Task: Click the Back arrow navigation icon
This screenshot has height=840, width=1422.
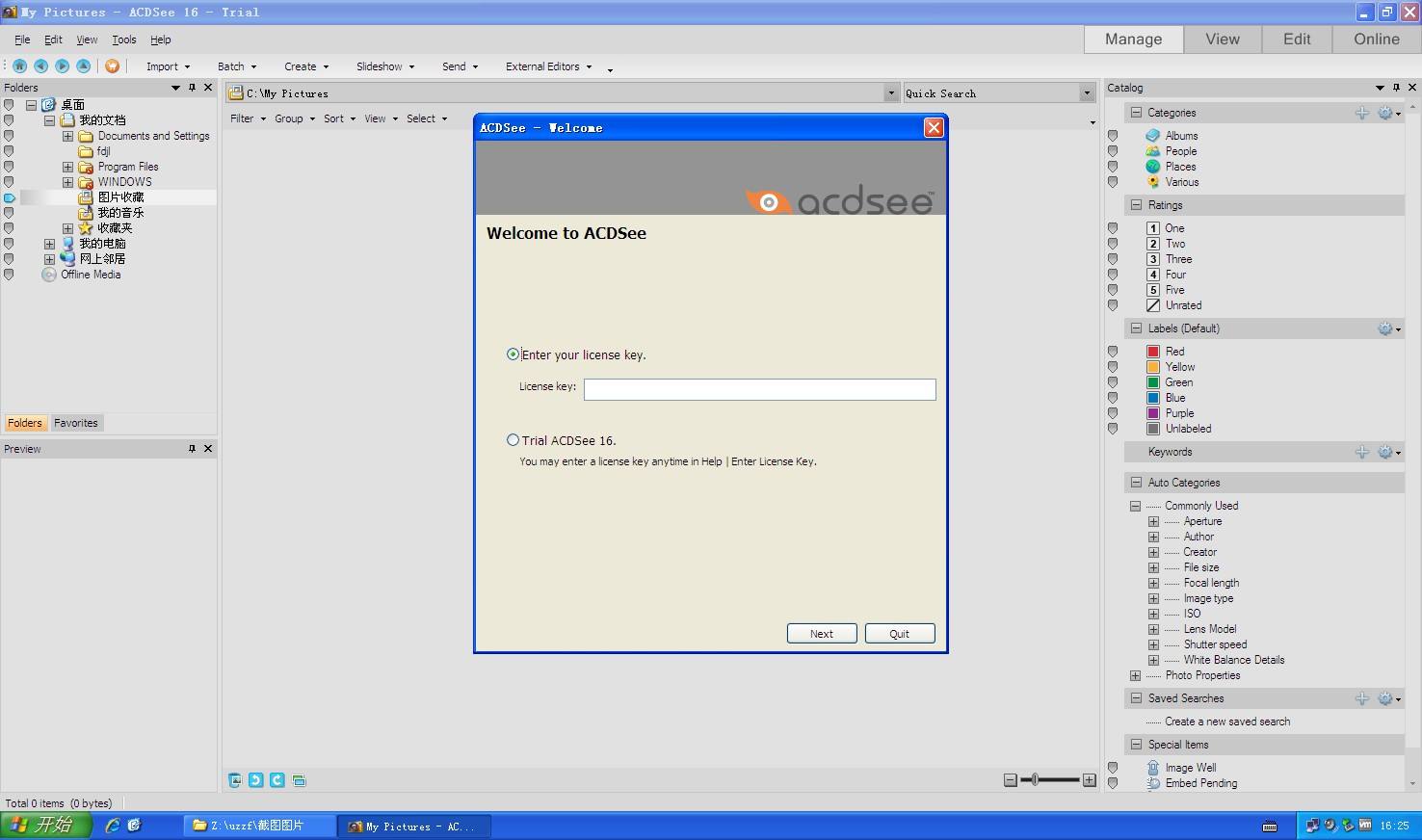Action: (x=40, y=66)
